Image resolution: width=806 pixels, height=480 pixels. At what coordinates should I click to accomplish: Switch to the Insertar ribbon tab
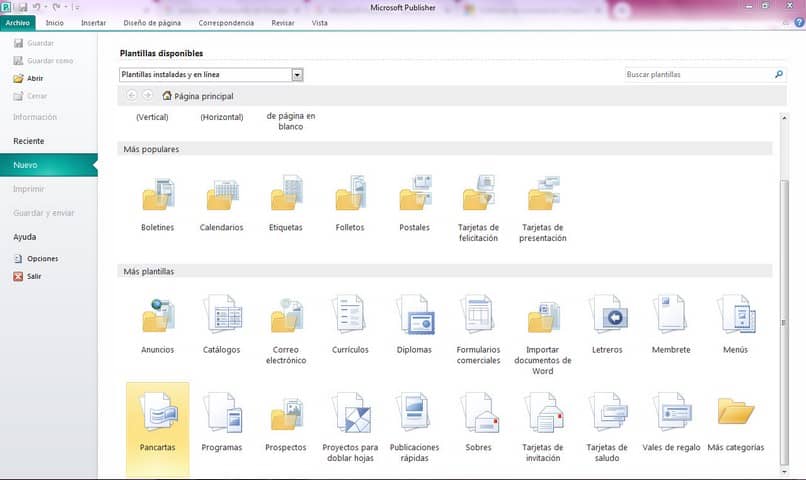tap(93, 22)
